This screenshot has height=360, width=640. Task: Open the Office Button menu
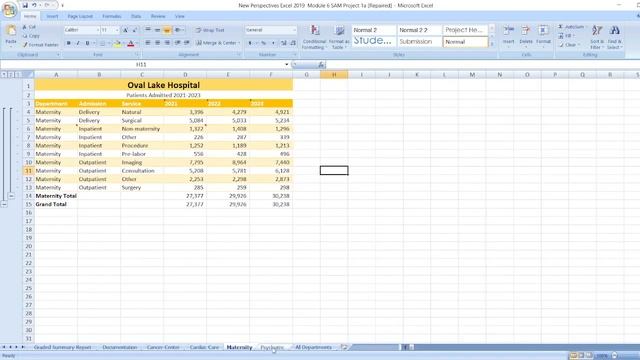click(9, 9)
